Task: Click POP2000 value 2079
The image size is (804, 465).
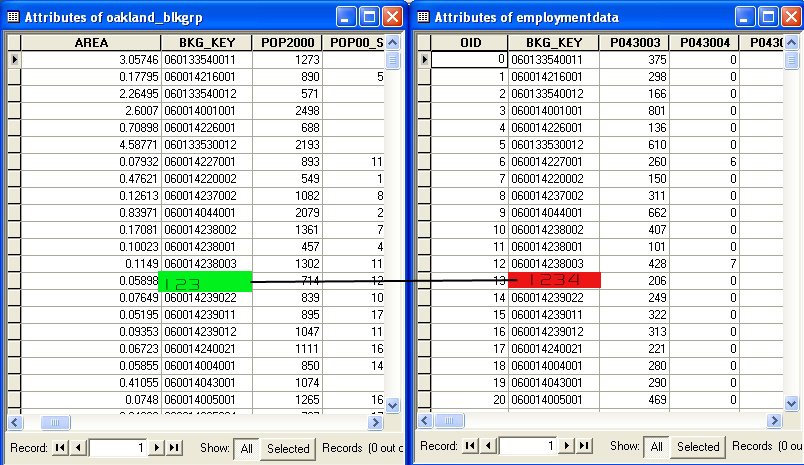Action: [x=287, y=212]
